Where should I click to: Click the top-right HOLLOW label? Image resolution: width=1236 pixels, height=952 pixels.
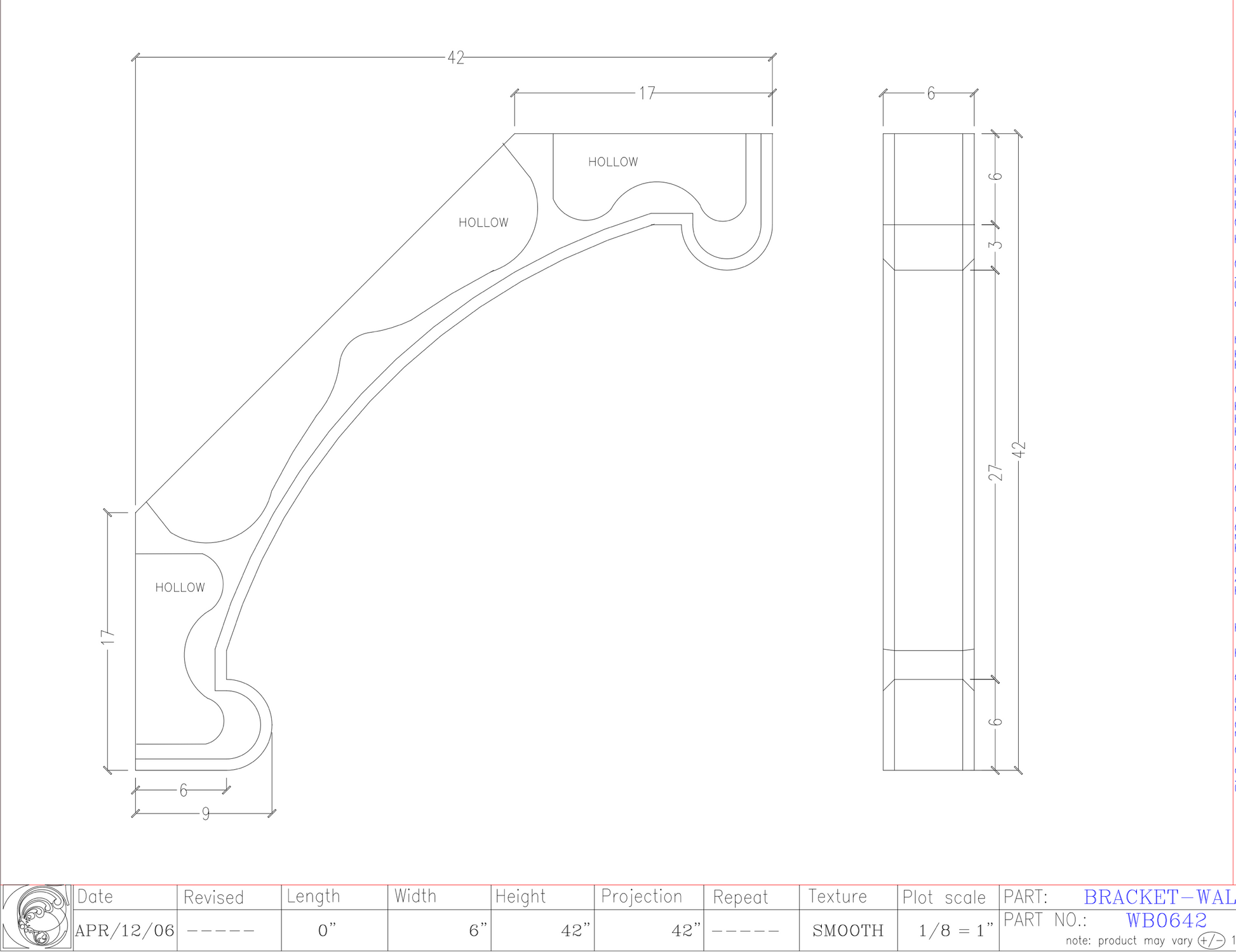coord(613,163)
